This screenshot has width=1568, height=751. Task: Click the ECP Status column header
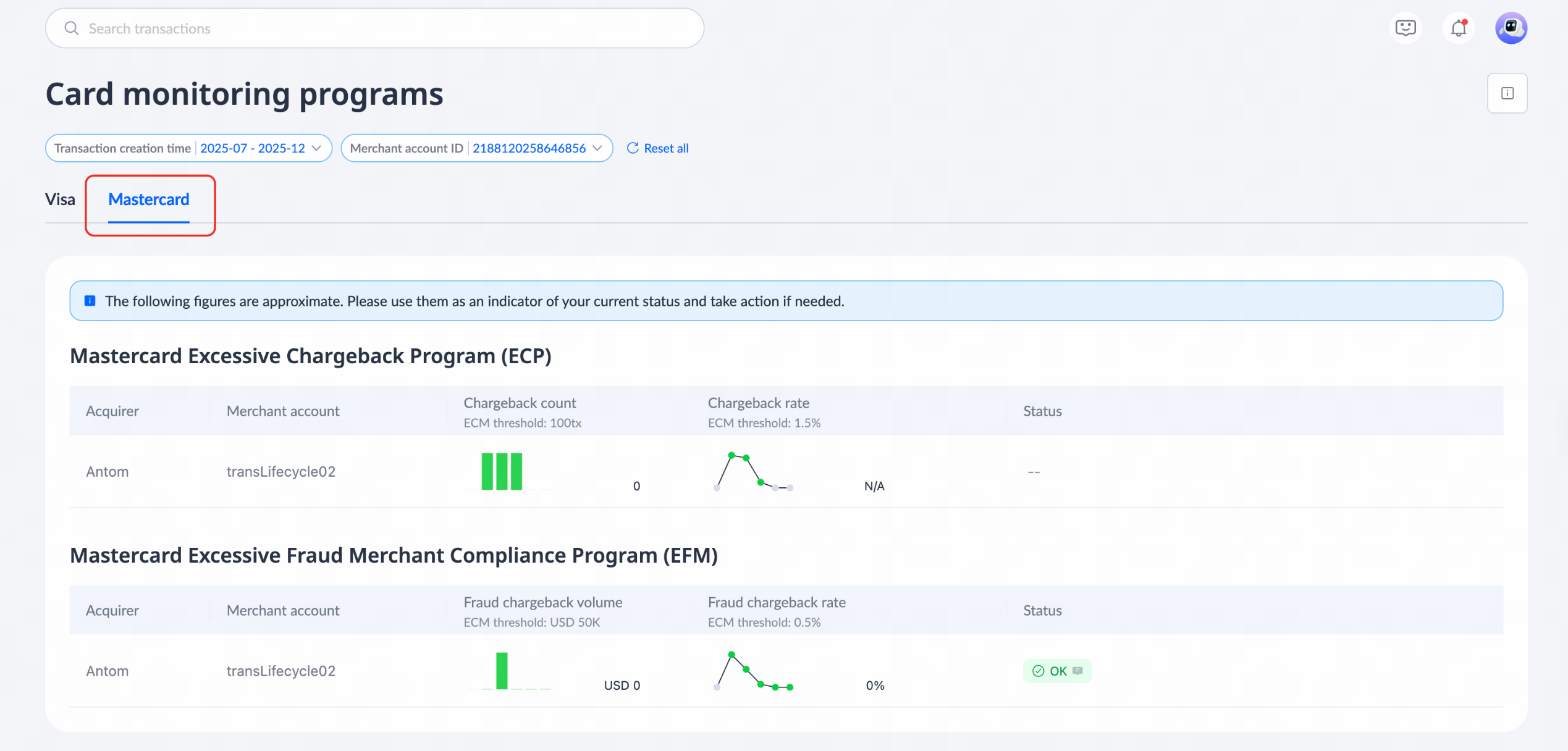point(1042,411)
